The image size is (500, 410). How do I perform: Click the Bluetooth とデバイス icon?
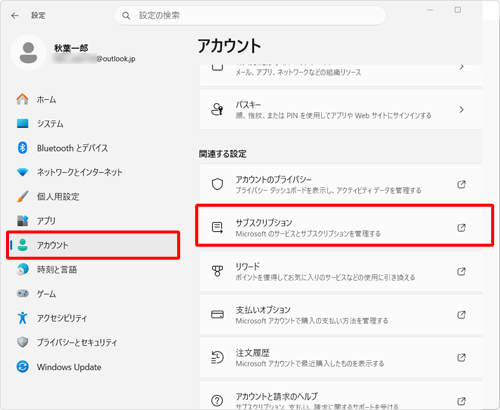click(x=22, y=148)
